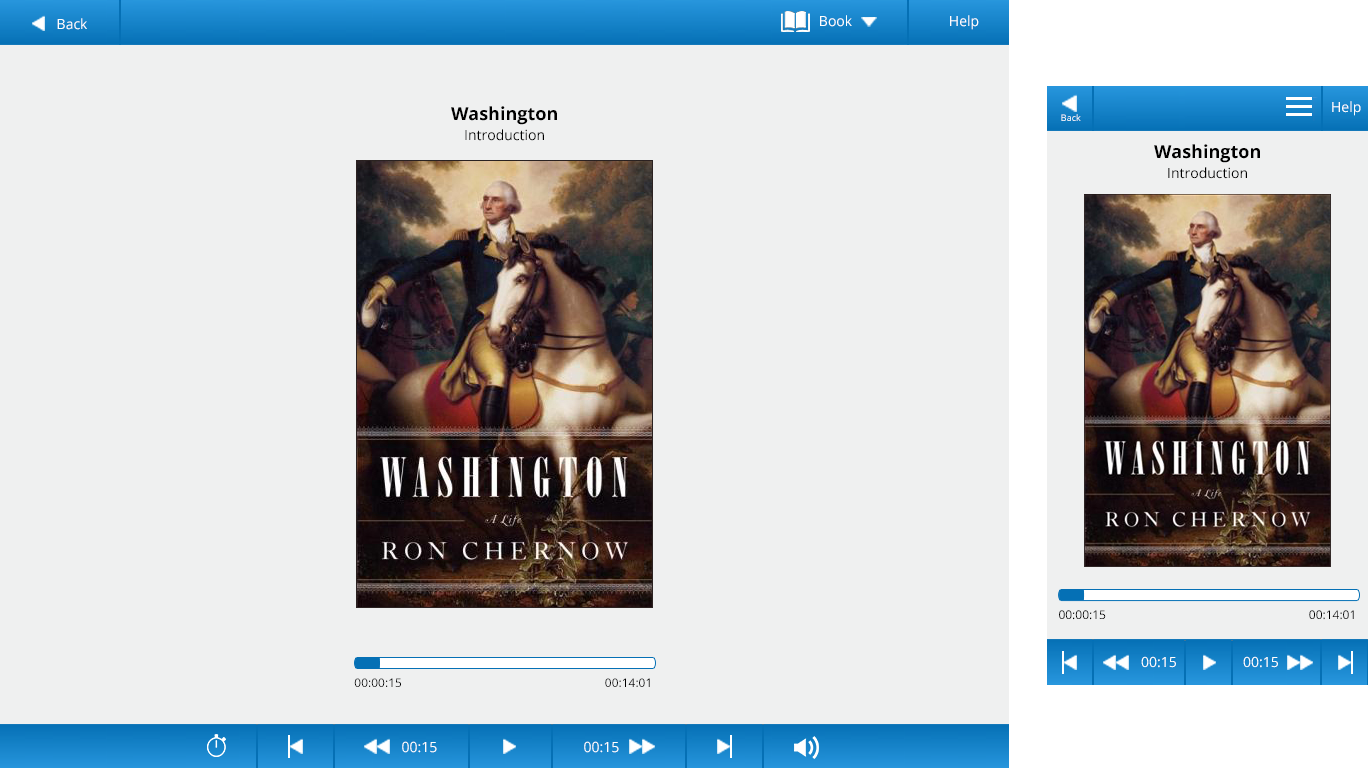The height and width of the screenshot is (768, 1371).
Task: Seek on the wide player progress bar
Action: [x=505, y=663]
